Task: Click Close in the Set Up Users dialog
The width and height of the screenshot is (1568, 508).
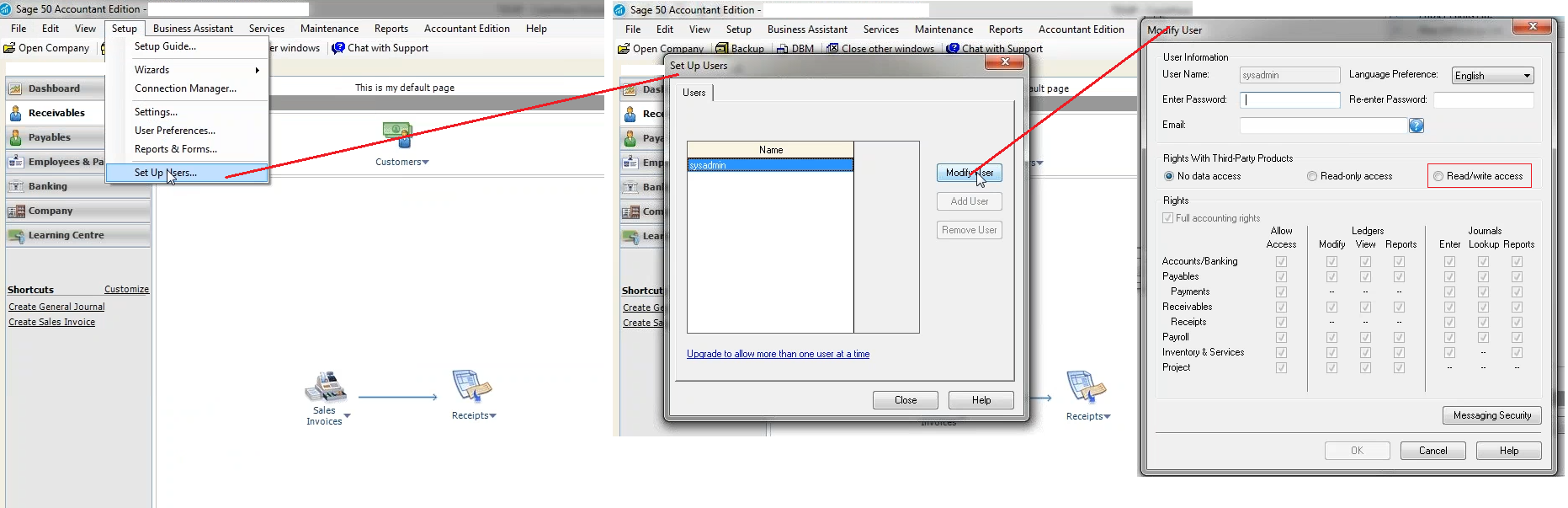Action: point(906,400)
